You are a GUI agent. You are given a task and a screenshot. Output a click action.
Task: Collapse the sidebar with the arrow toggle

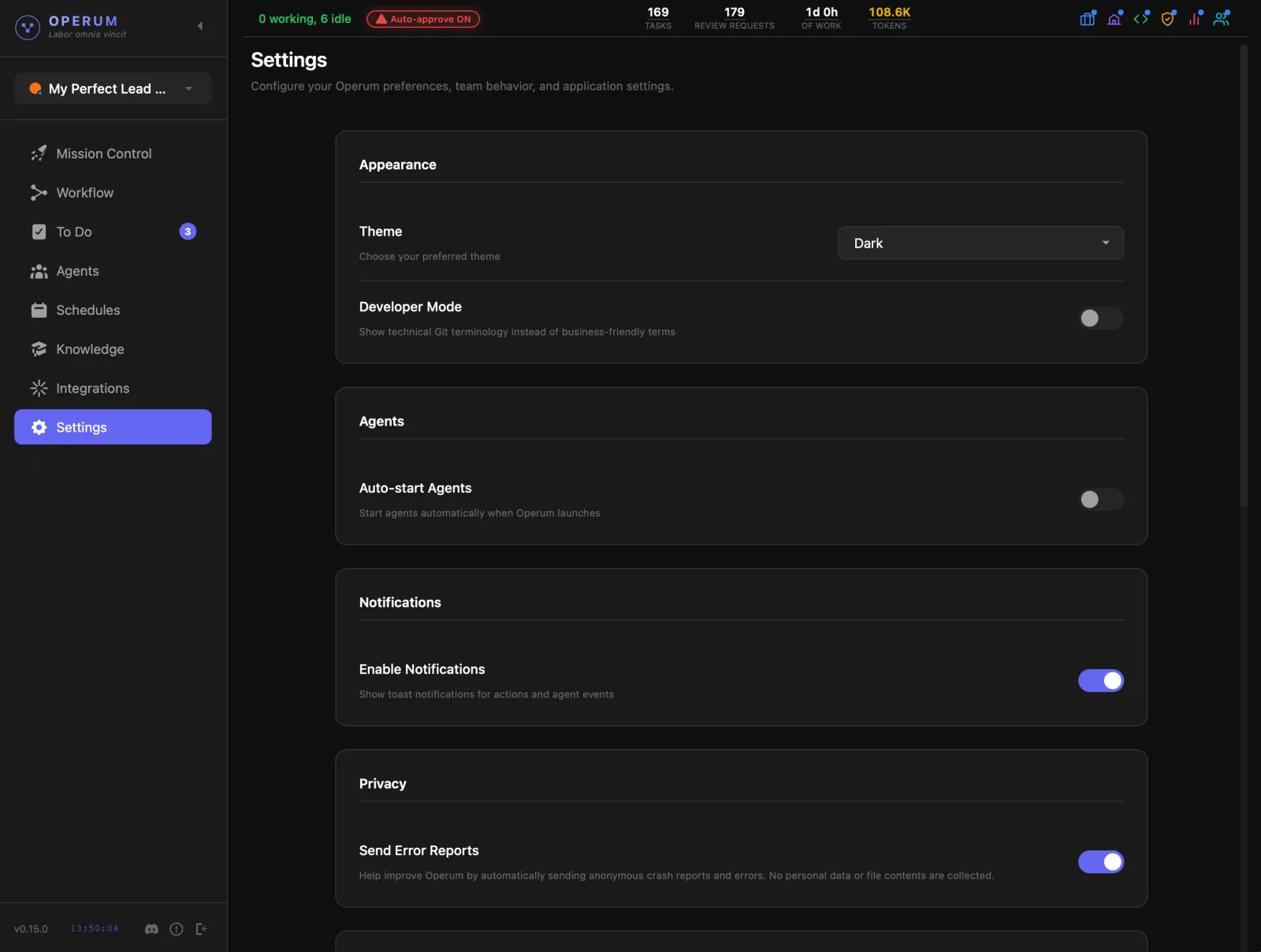(200, 26)
